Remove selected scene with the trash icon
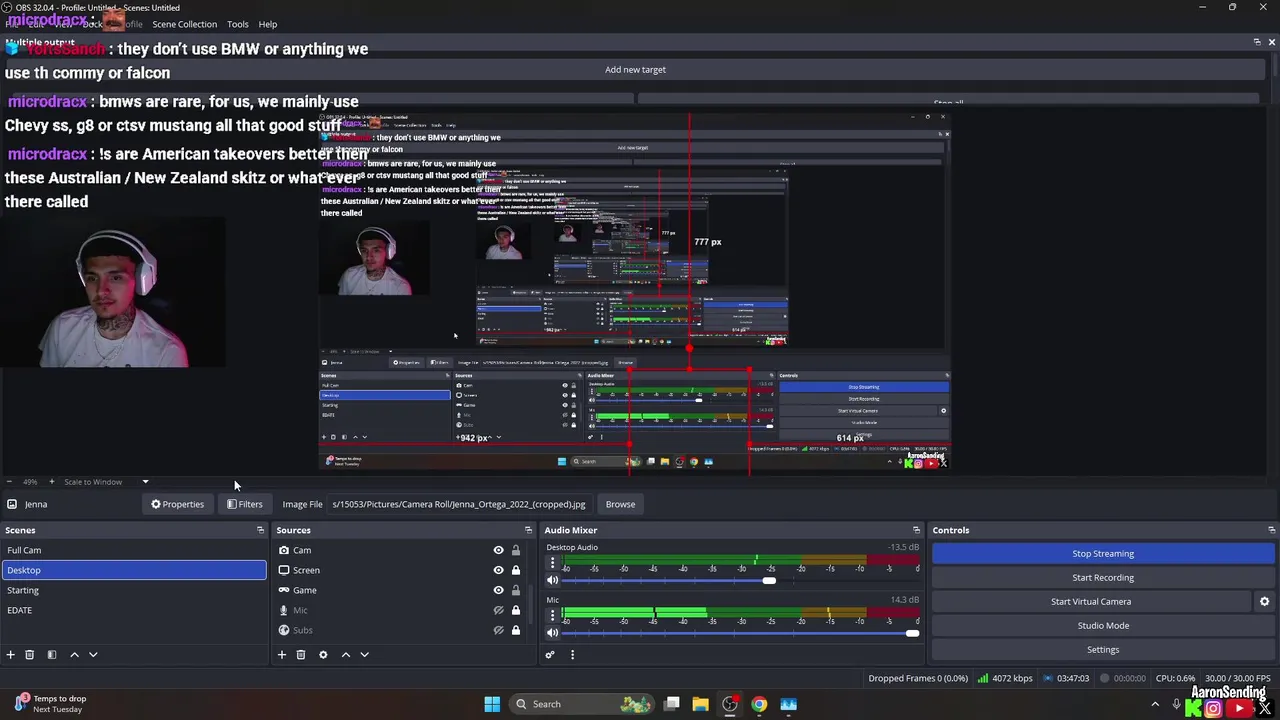The height and width of the screenshot is (720, 1280). (29, 655)
